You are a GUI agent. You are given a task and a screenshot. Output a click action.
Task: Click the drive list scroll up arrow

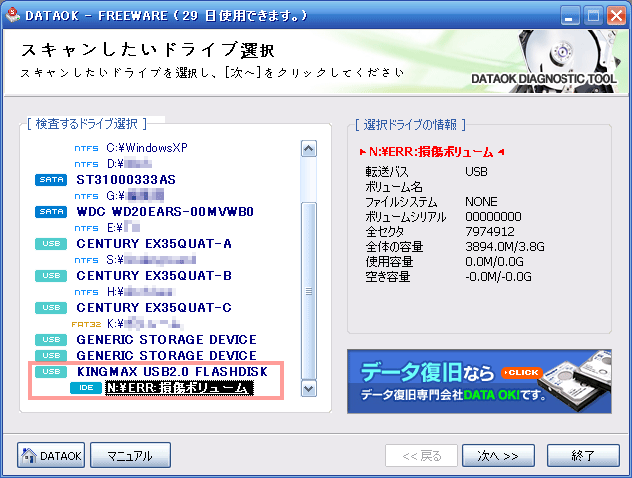pos(309,149)
